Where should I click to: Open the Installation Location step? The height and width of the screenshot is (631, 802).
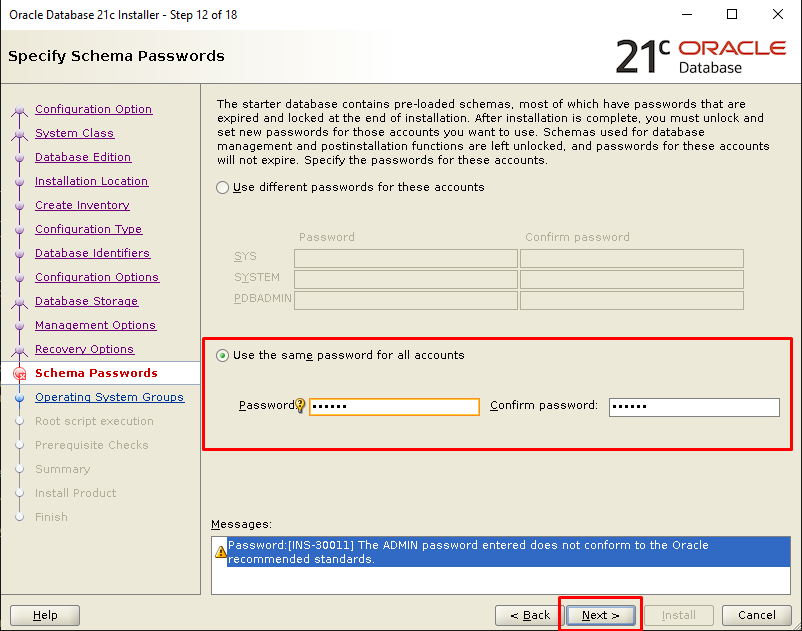pos(92,181)
